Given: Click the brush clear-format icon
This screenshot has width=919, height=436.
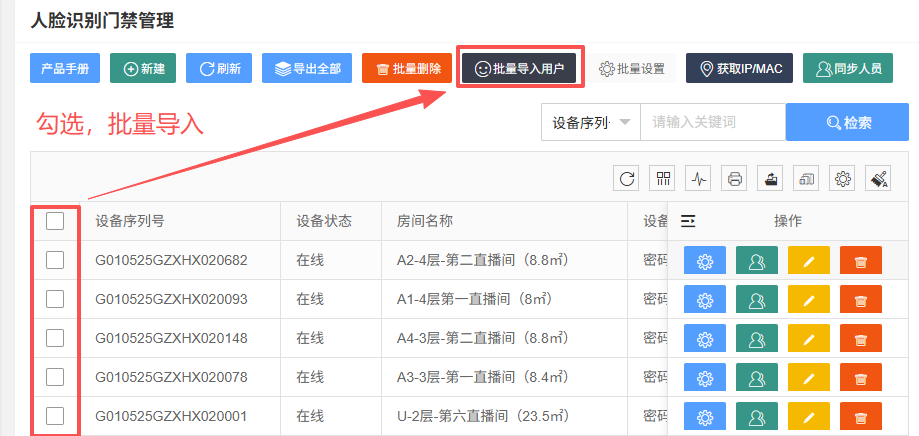Looking at the screenshot, I should point(879,178).
